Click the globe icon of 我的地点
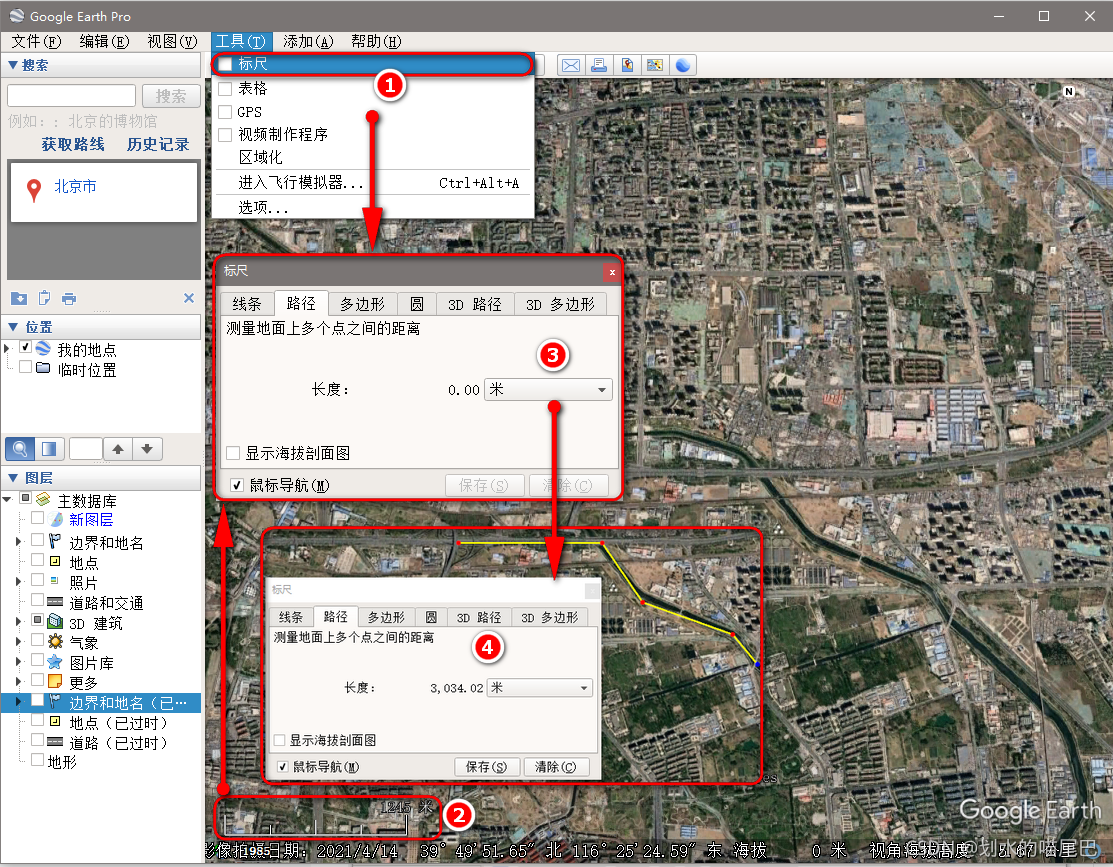Screen dimensions: 1113x867 pyautogui.click(x=43, y=349)
